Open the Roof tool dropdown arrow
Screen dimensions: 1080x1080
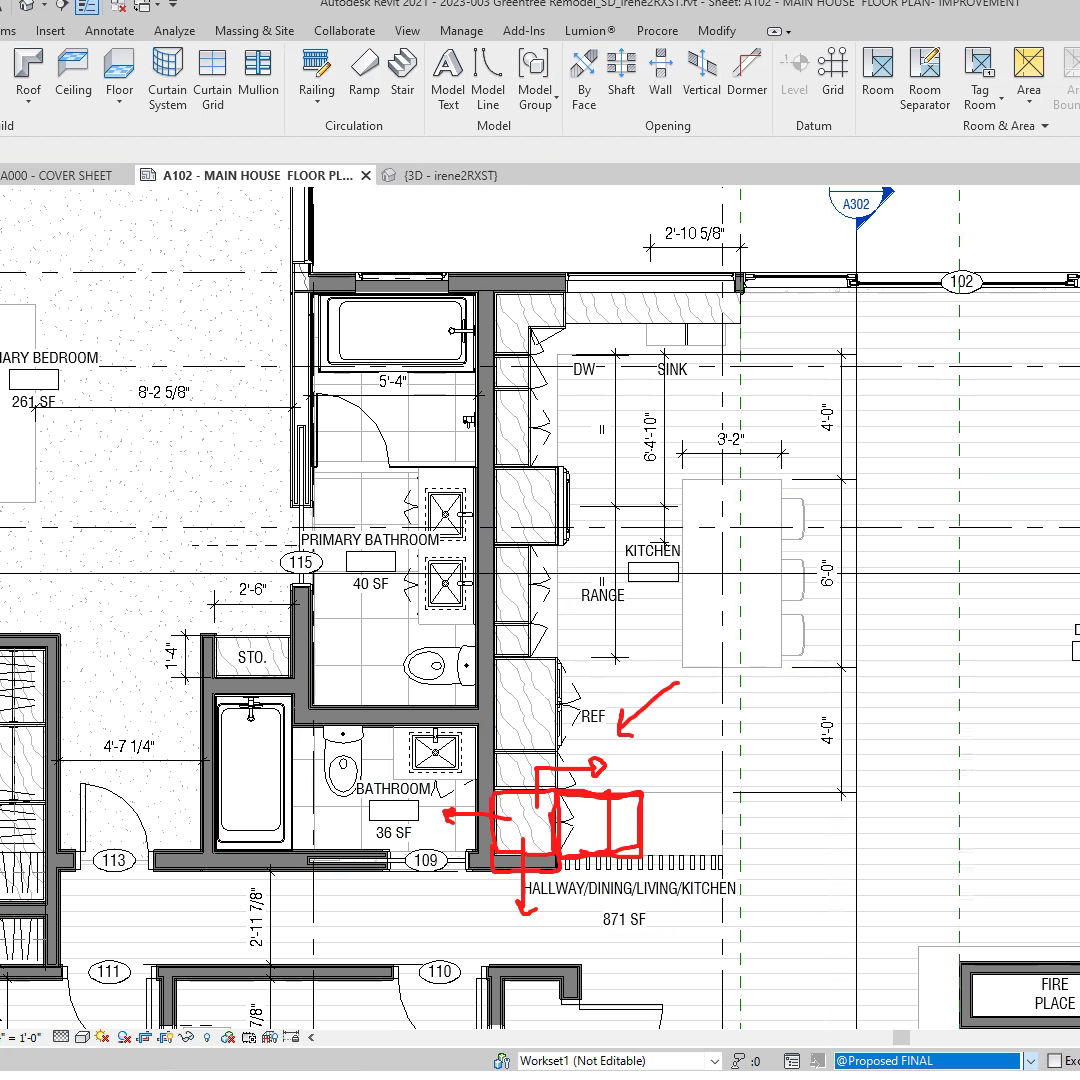28,100
